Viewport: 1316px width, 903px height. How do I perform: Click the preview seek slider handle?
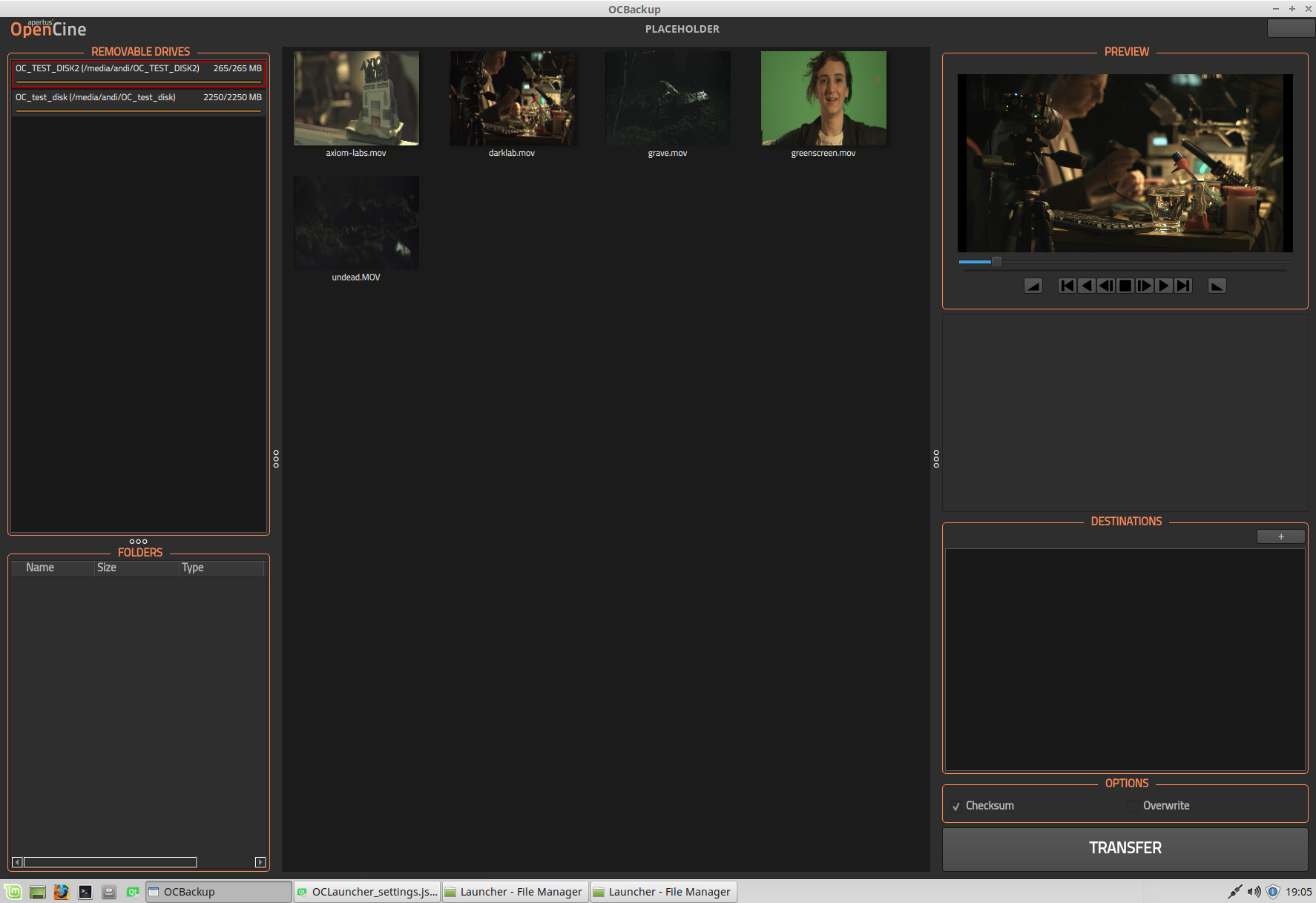point(997,262)
